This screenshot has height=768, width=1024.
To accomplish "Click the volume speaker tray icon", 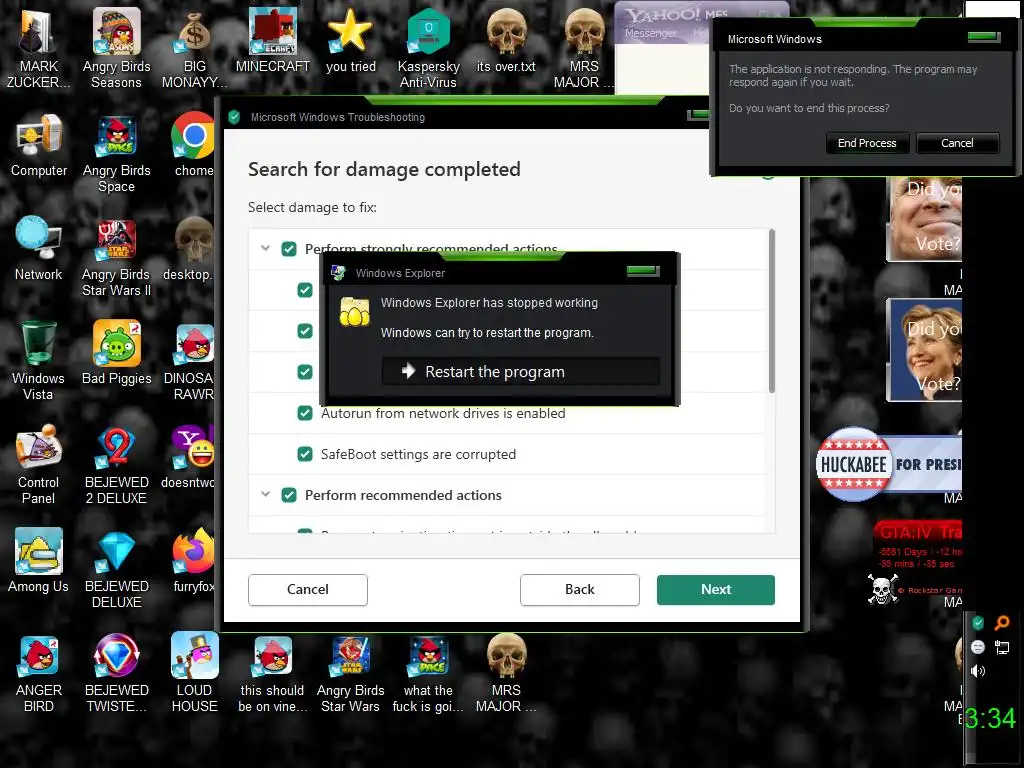I will tap(978, 671).
